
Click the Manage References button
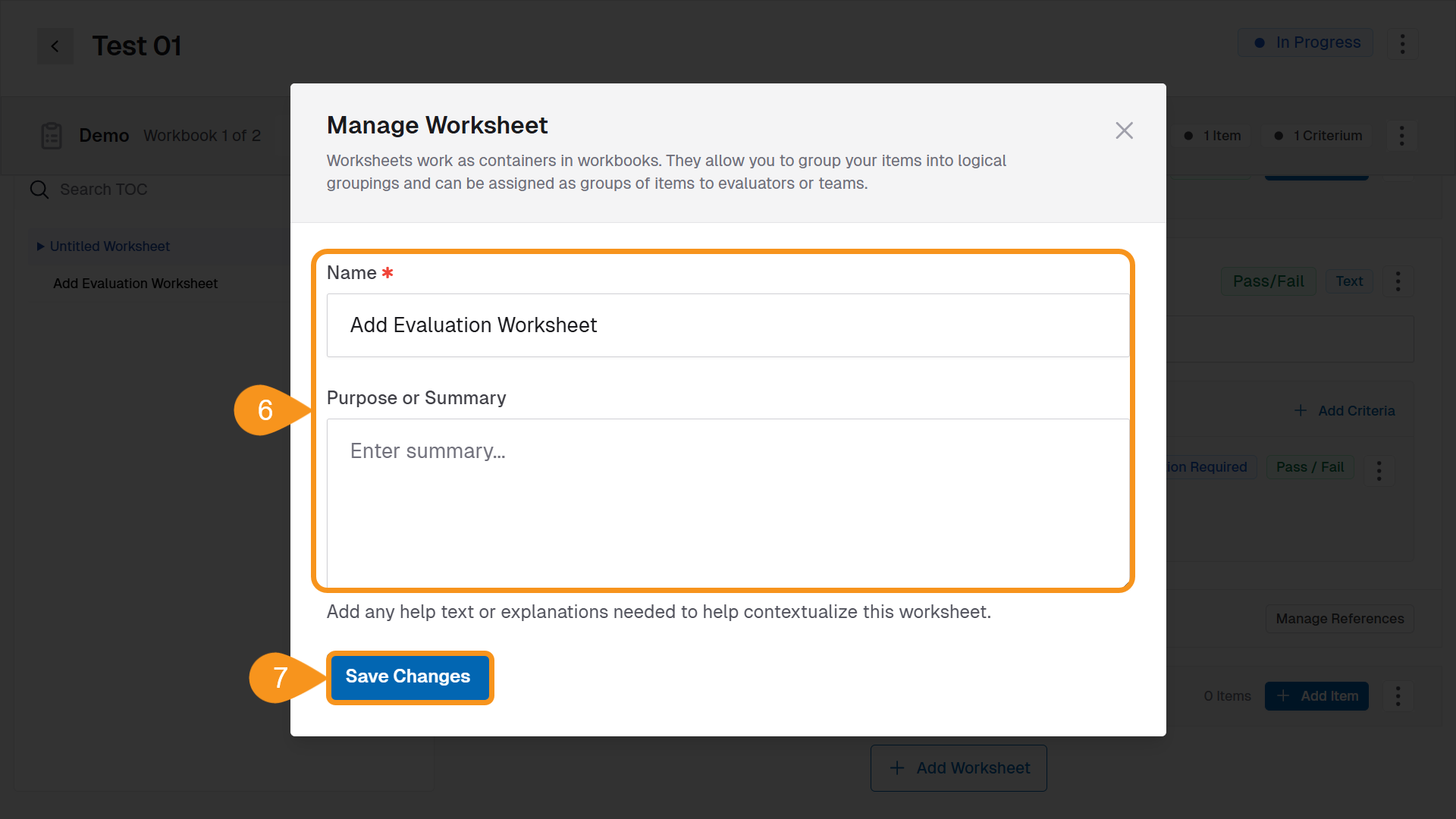pyautogui.click(x=1338, y=618)
